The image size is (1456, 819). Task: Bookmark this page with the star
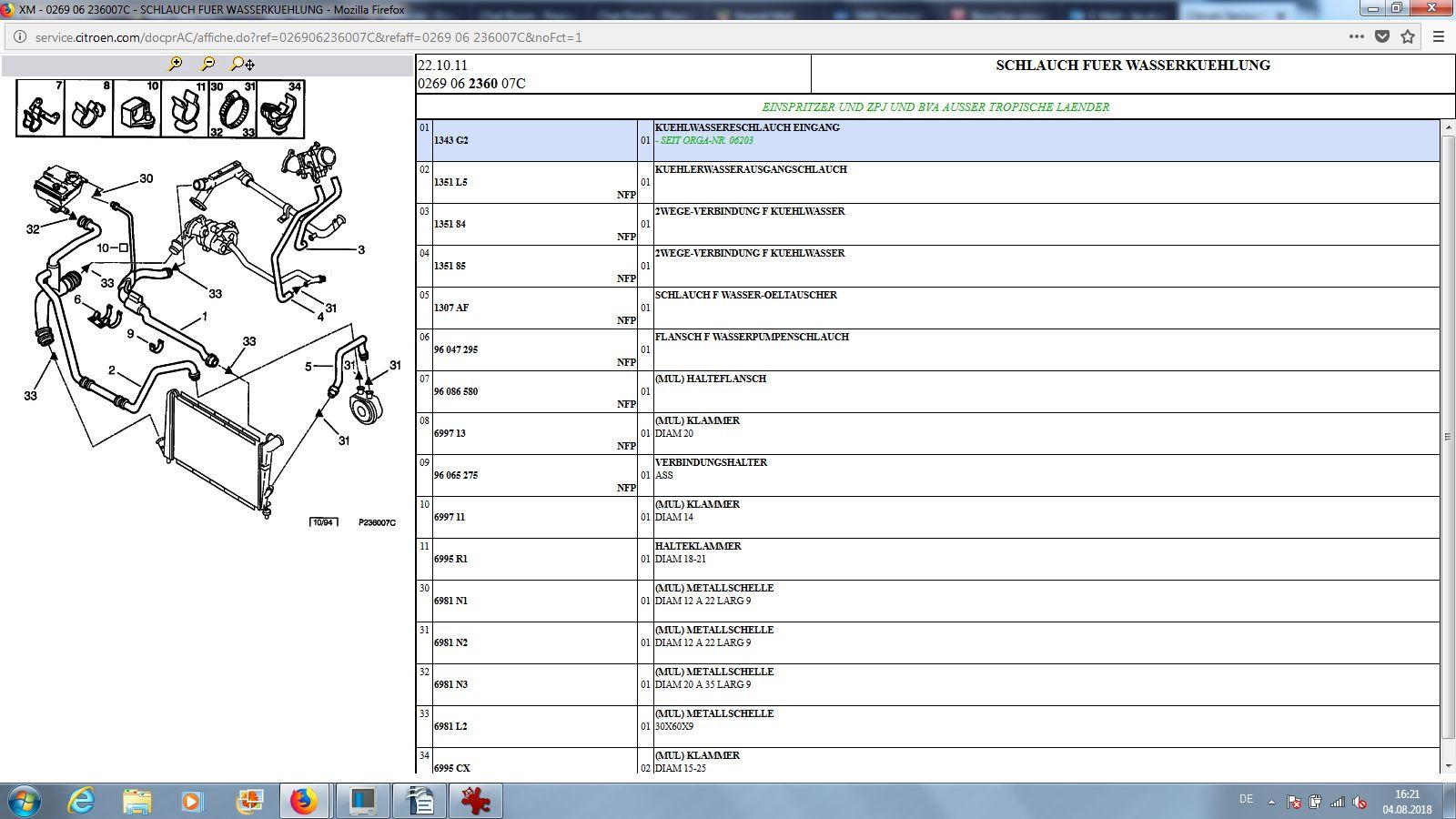tap(1408, 37)
